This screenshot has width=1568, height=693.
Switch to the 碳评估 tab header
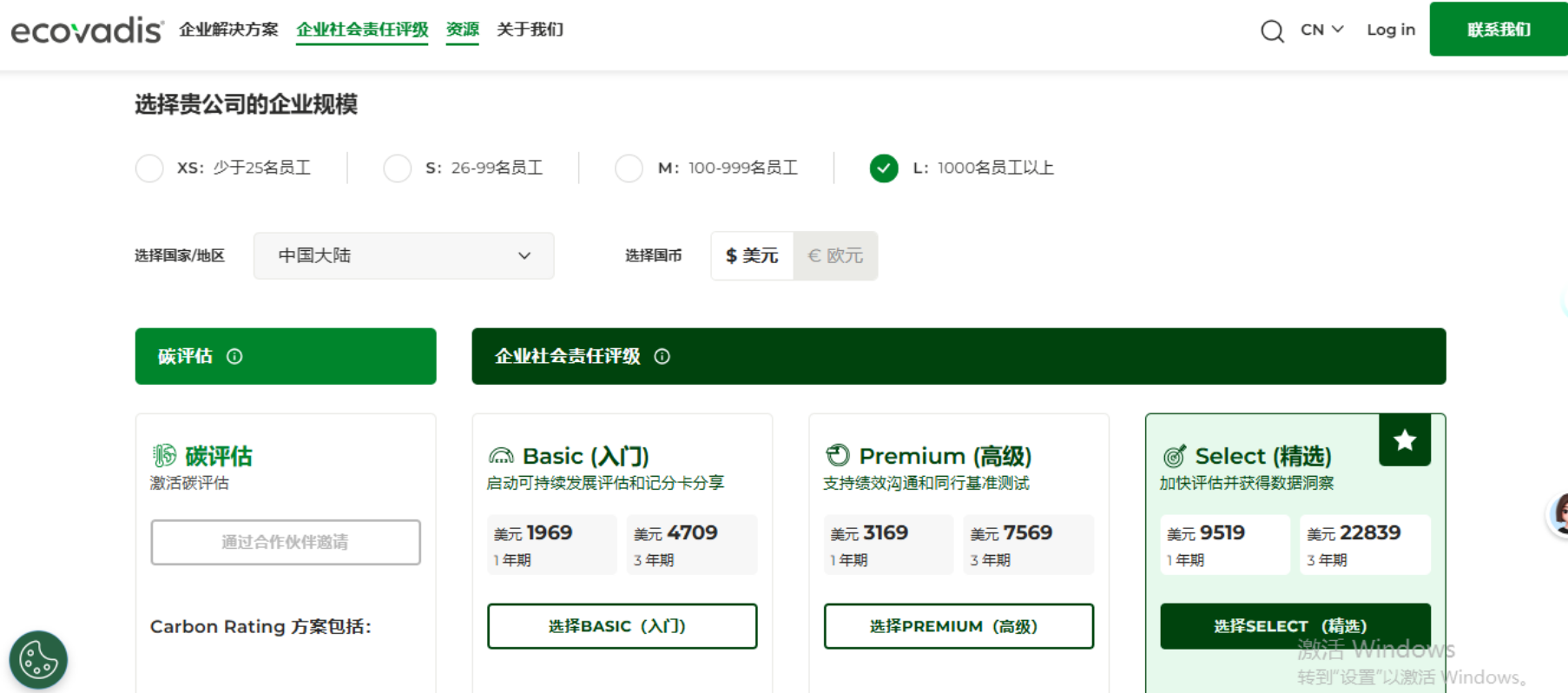pyautogui.click(x=286, y=356)
